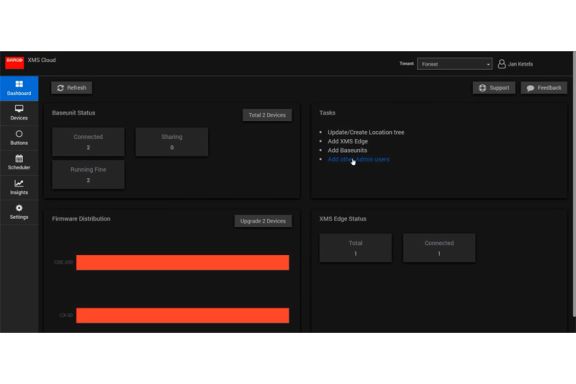Open the Tenant dropdown
Image resolution: width=576 pixels, height=384 pixels.
click(x=455, y=64)
